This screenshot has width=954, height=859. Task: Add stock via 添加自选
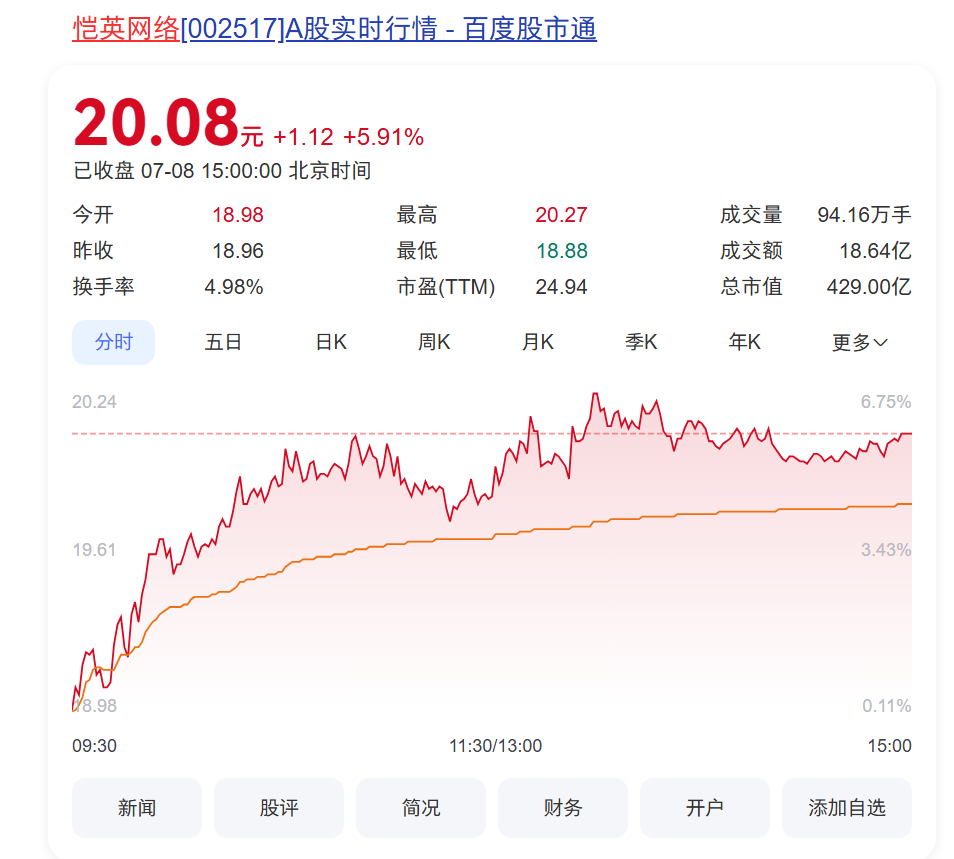click(x=846, y=807)
